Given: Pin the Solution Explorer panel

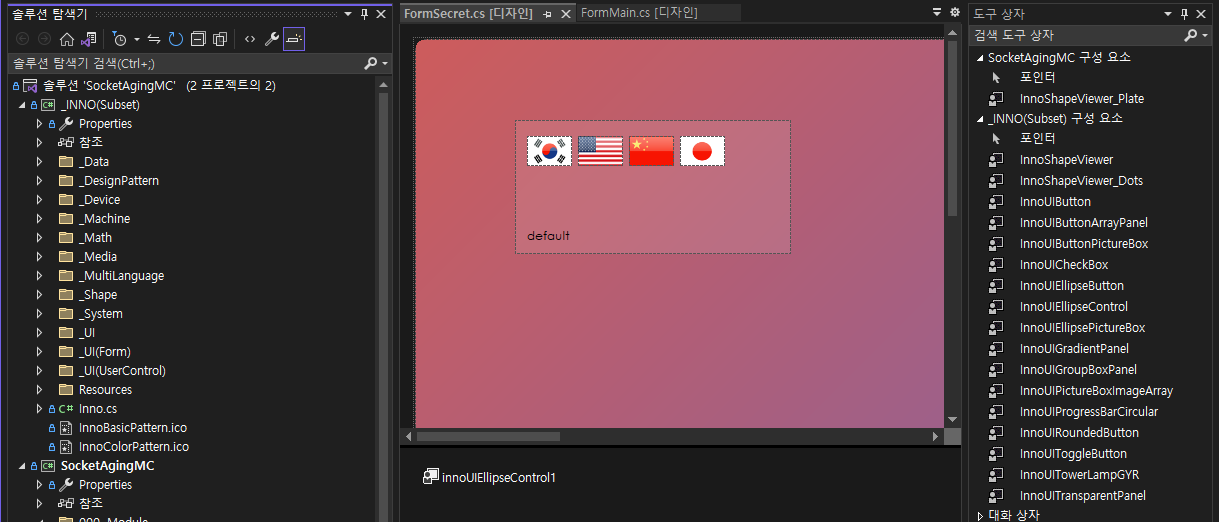Looking at the screenshot, I should (x=364, y=14).
